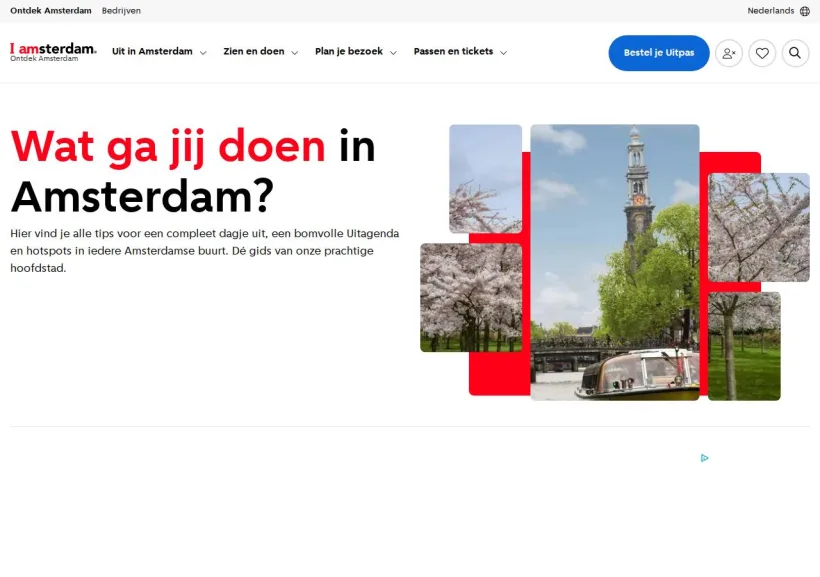The height and width of the screenshot is (577, 820).
Task: Expand the Plan je bezoek menu
Action: 356,52
